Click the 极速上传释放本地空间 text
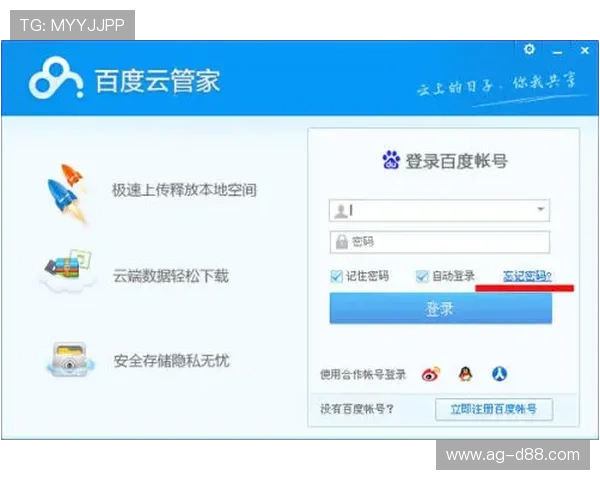This screenshot has width=600, height=480. tap(184, 190)
